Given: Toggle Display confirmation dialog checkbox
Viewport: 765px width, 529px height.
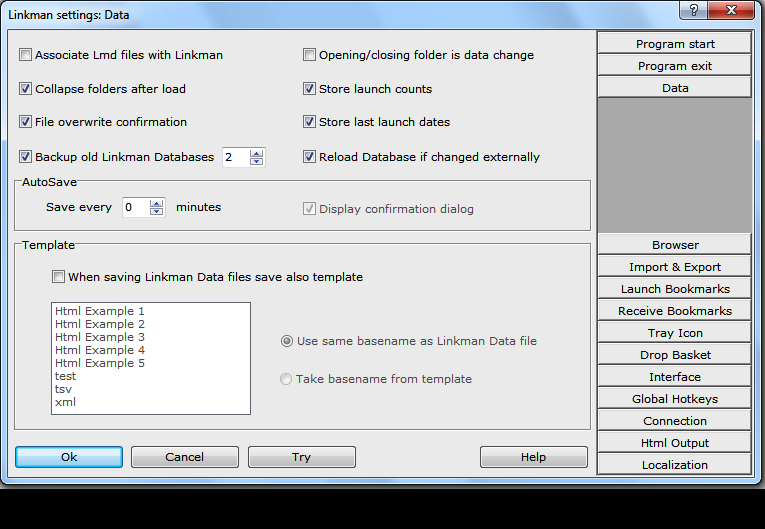Looking at the screenshot, I should tap(309, 209).
